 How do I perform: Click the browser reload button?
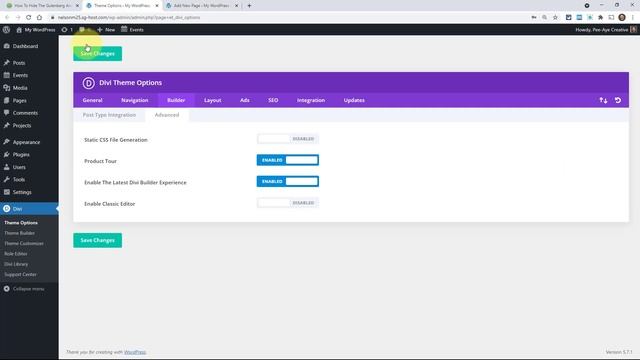tap(28, 17)
